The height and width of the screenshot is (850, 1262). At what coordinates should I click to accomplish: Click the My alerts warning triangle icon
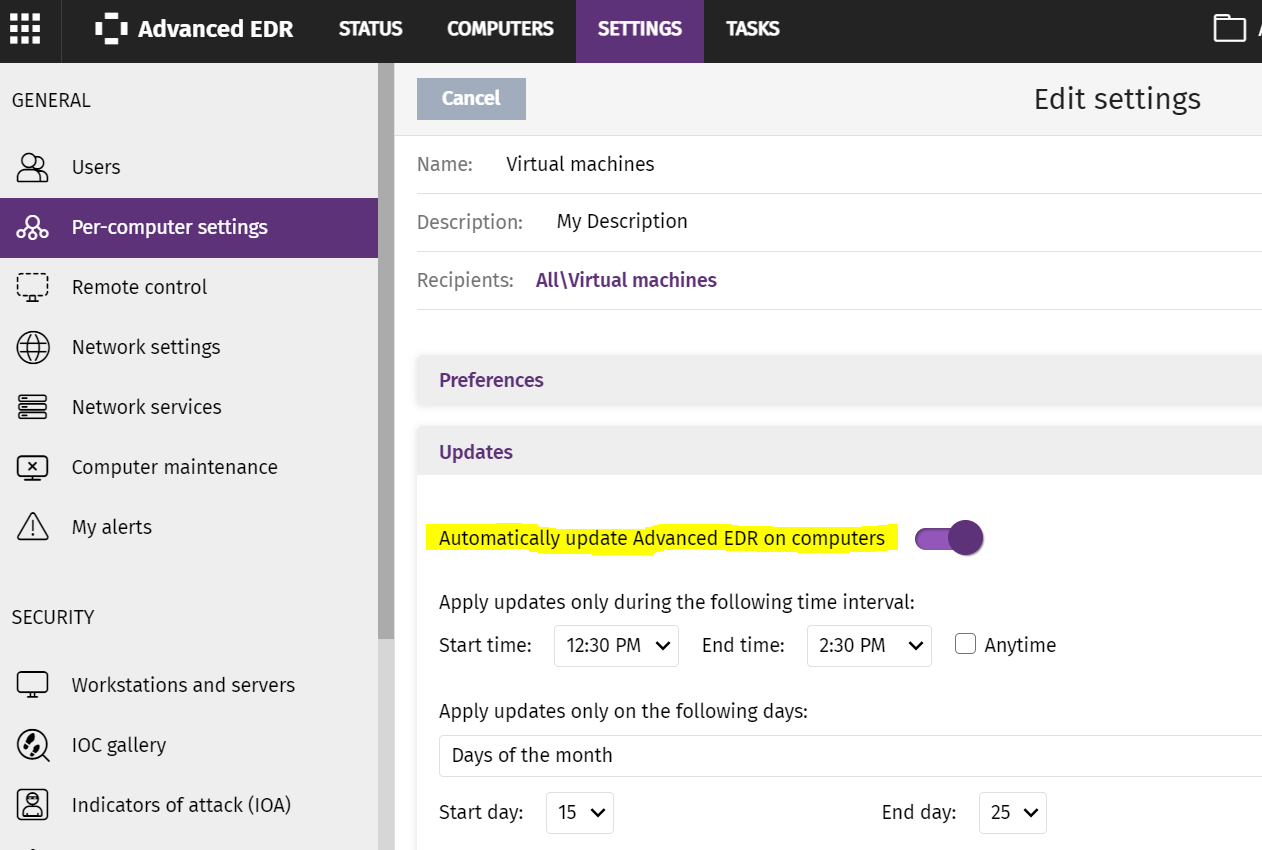(33, 526)
